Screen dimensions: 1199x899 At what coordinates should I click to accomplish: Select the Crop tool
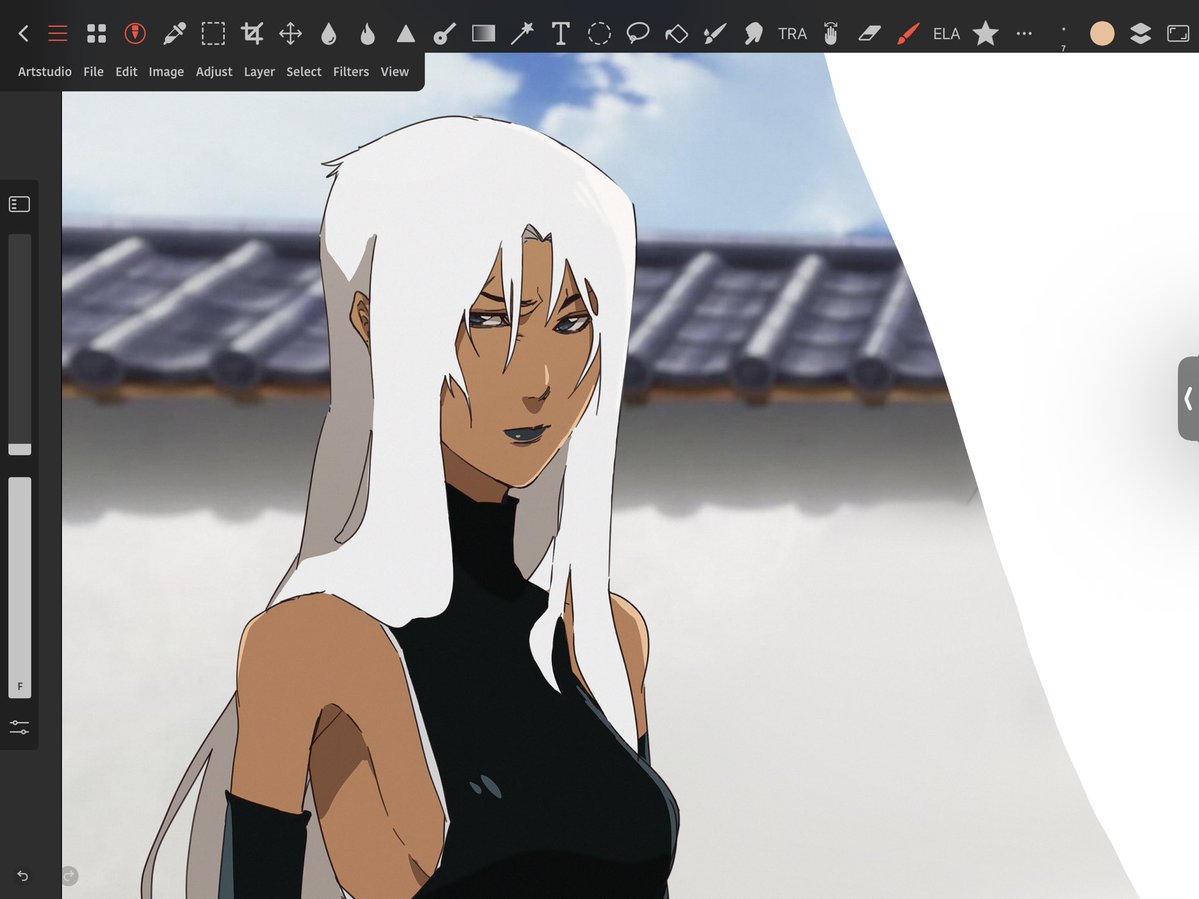coord(252,34)
